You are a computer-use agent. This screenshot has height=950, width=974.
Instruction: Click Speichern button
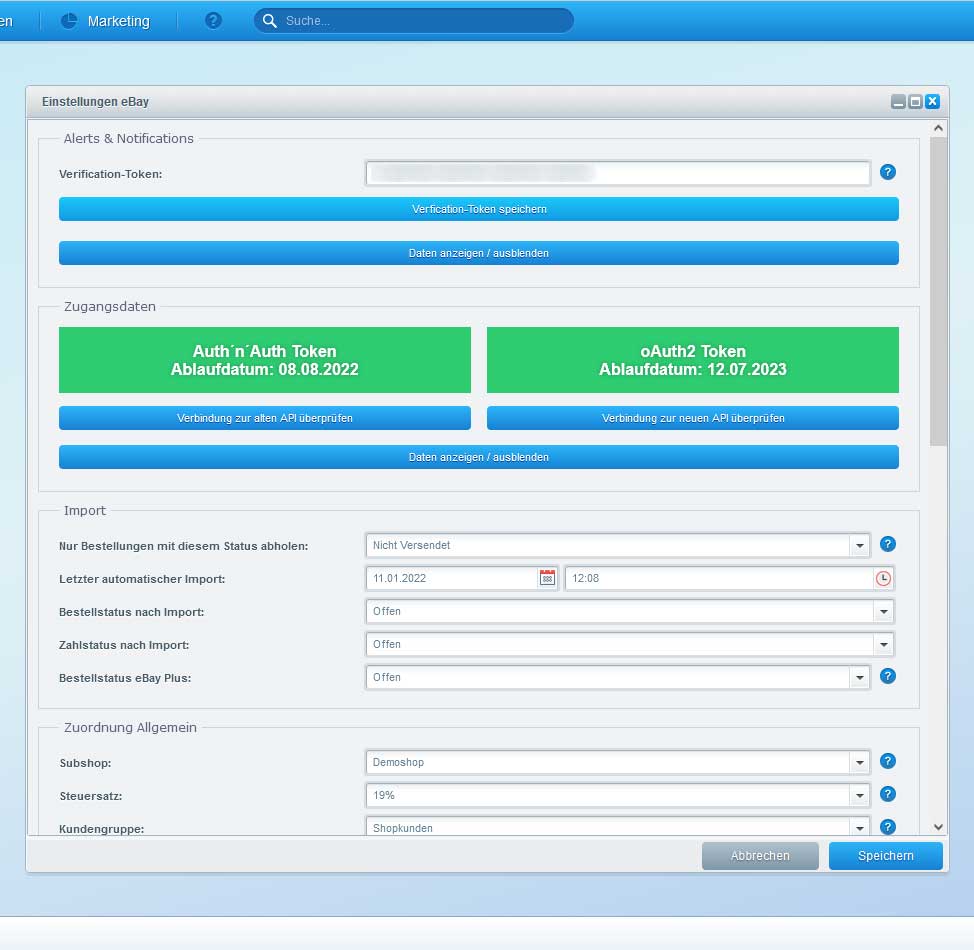coord(885,856)
